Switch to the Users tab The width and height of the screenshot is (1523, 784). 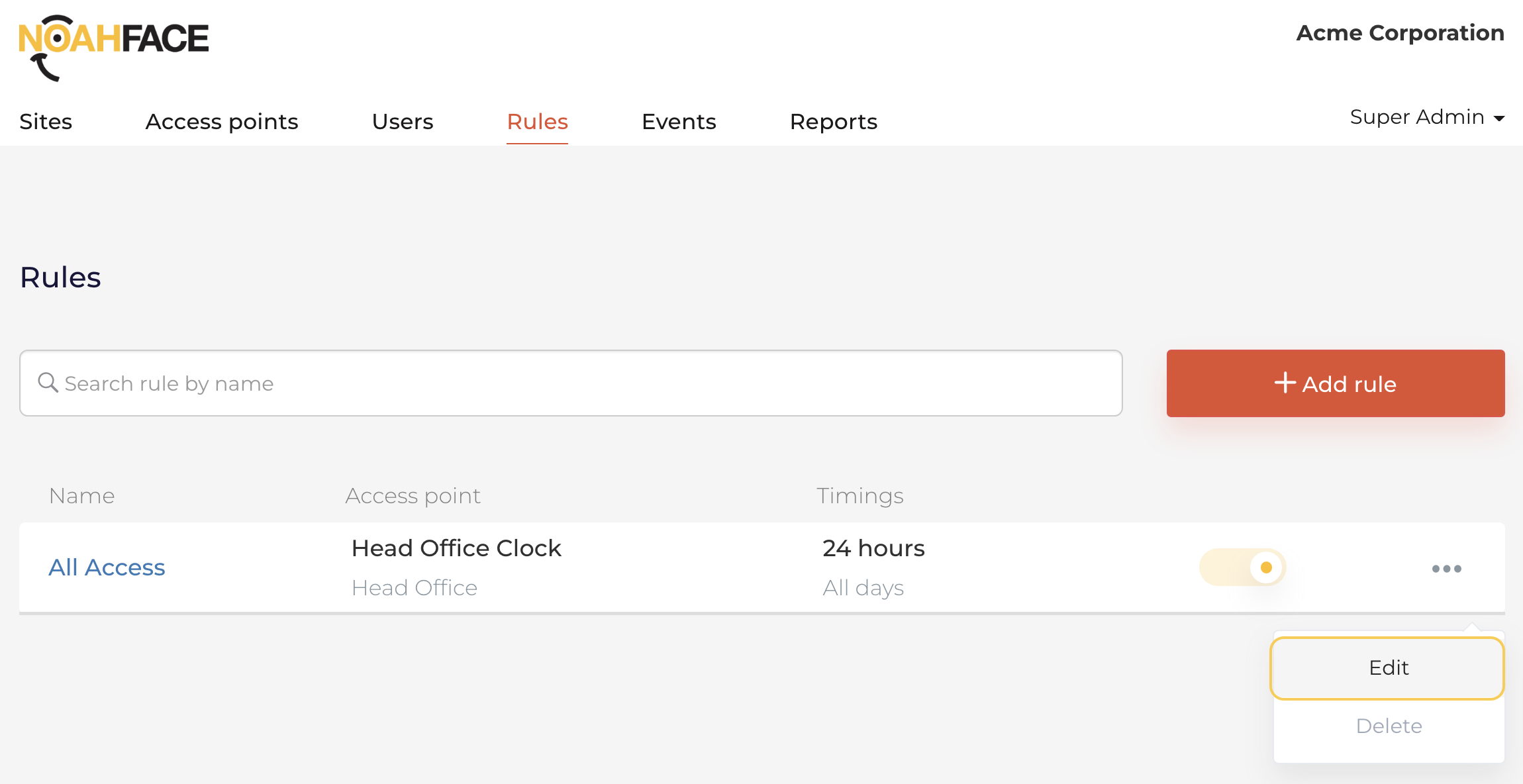tap(403, 122)
